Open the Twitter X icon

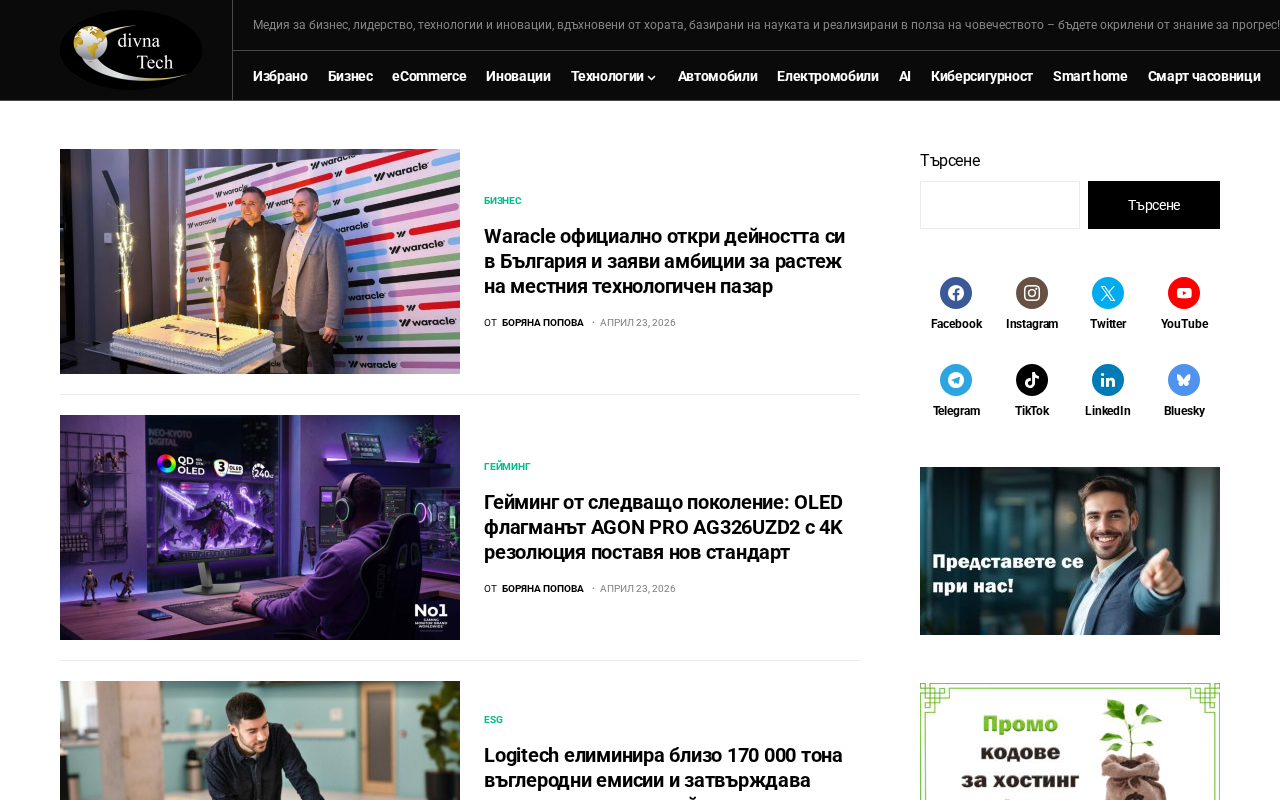tap(1108, 293)
